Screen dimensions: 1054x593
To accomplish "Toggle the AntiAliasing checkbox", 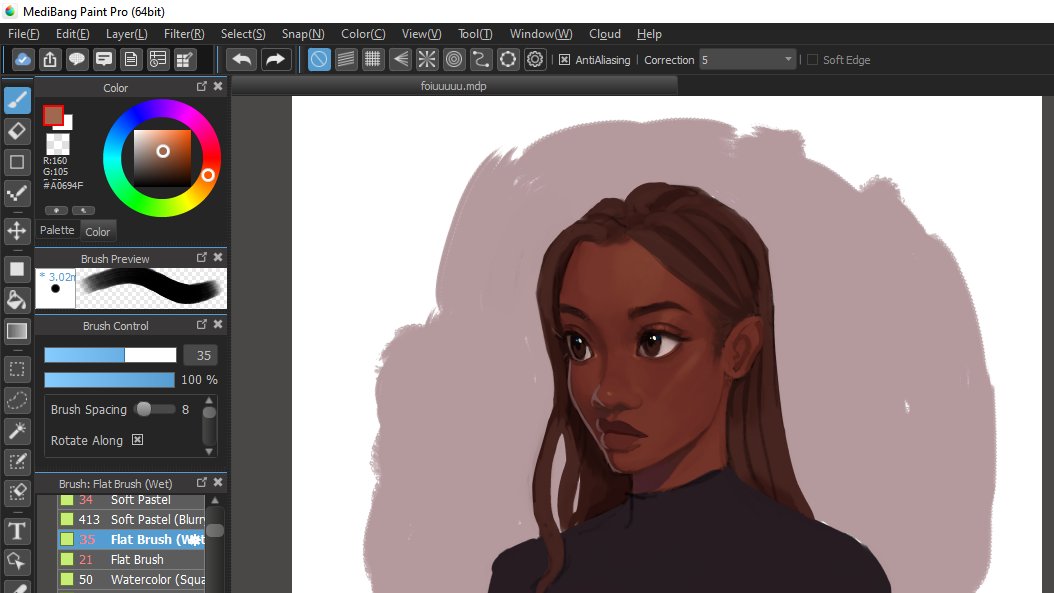I will 565,60.
